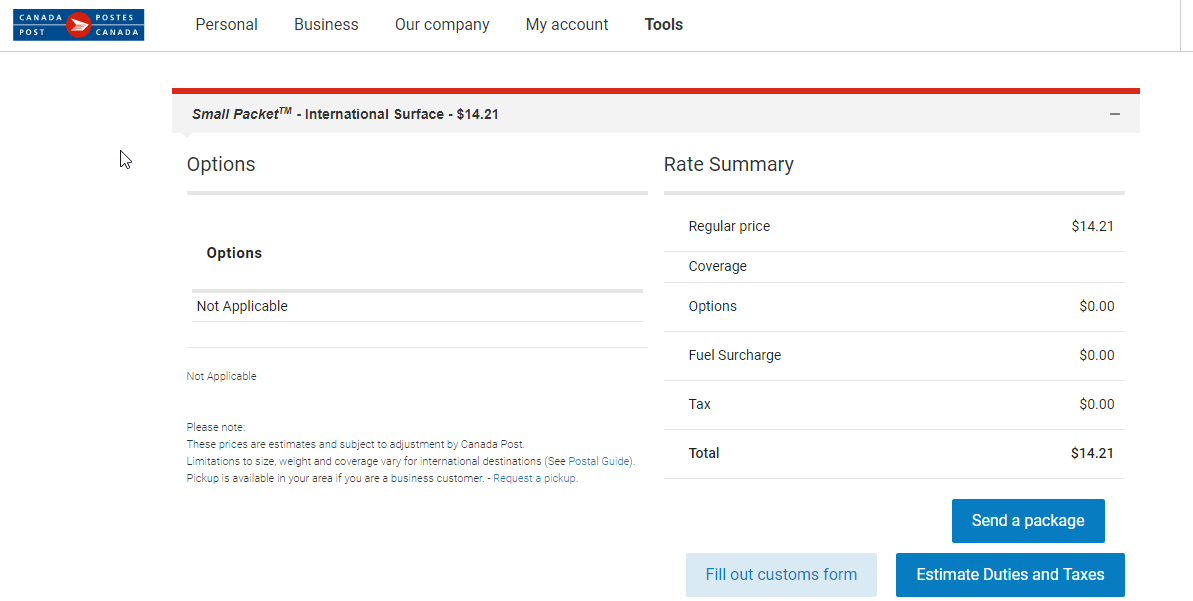
Task: Click the Not Applicable table row
Action: click(417, 306)
